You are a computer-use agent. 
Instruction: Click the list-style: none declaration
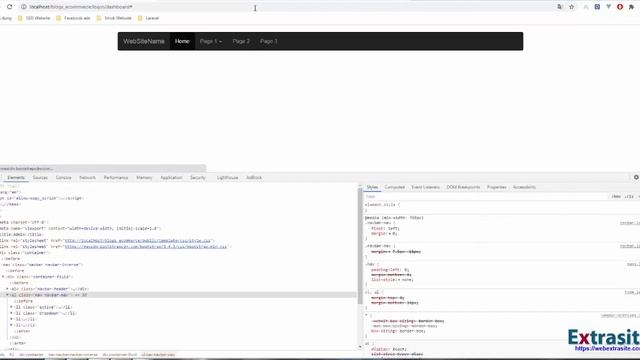coord(392,280)
